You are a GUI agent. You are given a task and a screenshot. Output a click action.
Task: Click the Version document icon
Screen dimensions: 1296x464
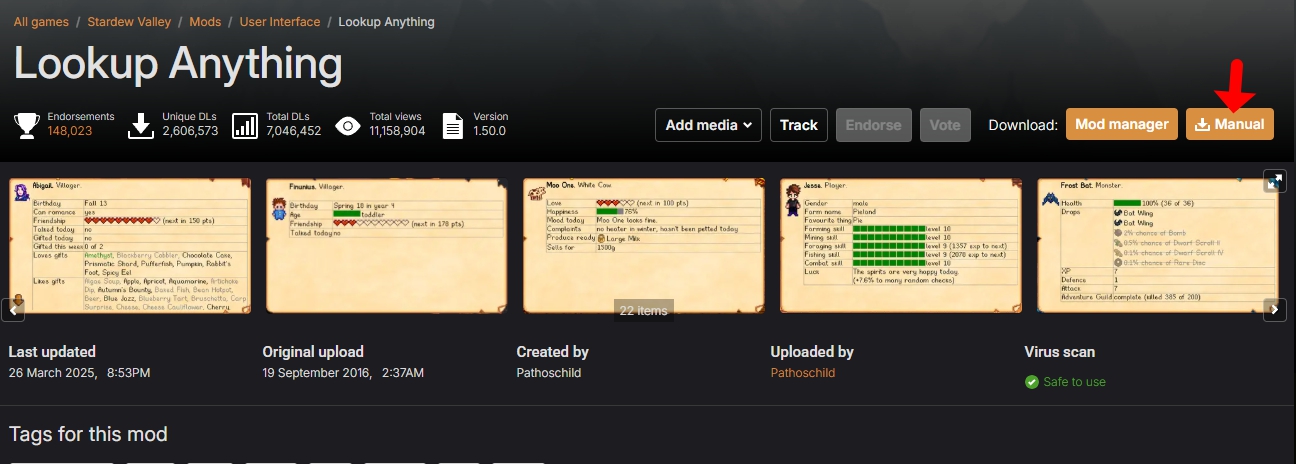pos(453,125)
